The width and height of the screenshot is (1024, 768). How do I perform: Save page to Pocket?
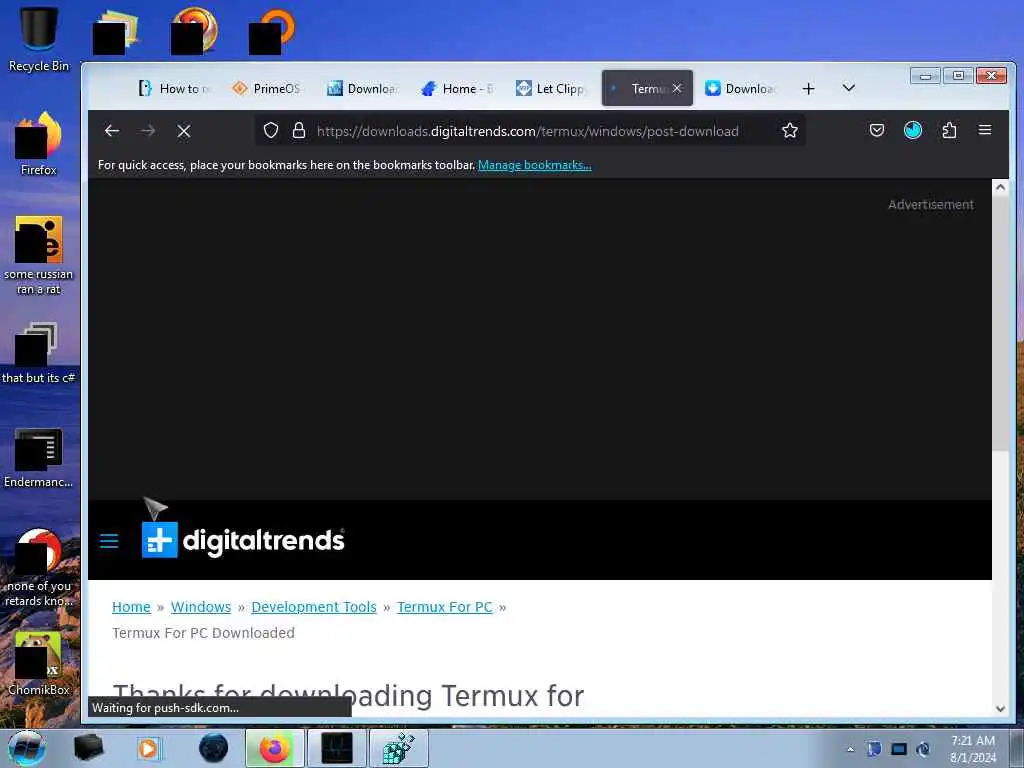click(x=876, y=131)
